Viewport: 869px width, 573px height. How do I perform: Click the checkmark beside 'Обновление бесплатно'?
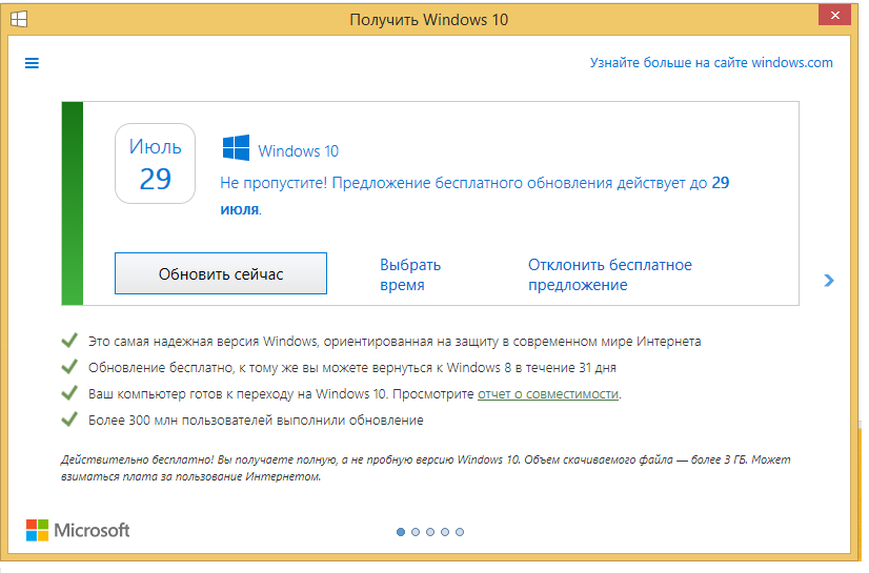point(69,366)
